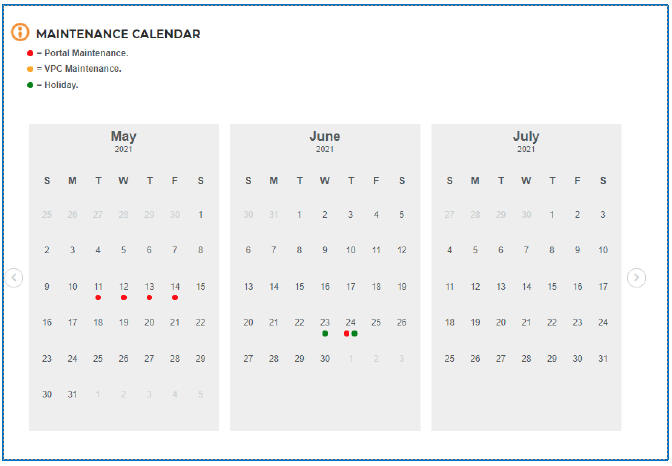Select June 30 in the calendar
The height and width of the screenshot is (466, 672).
pos(325,358)
